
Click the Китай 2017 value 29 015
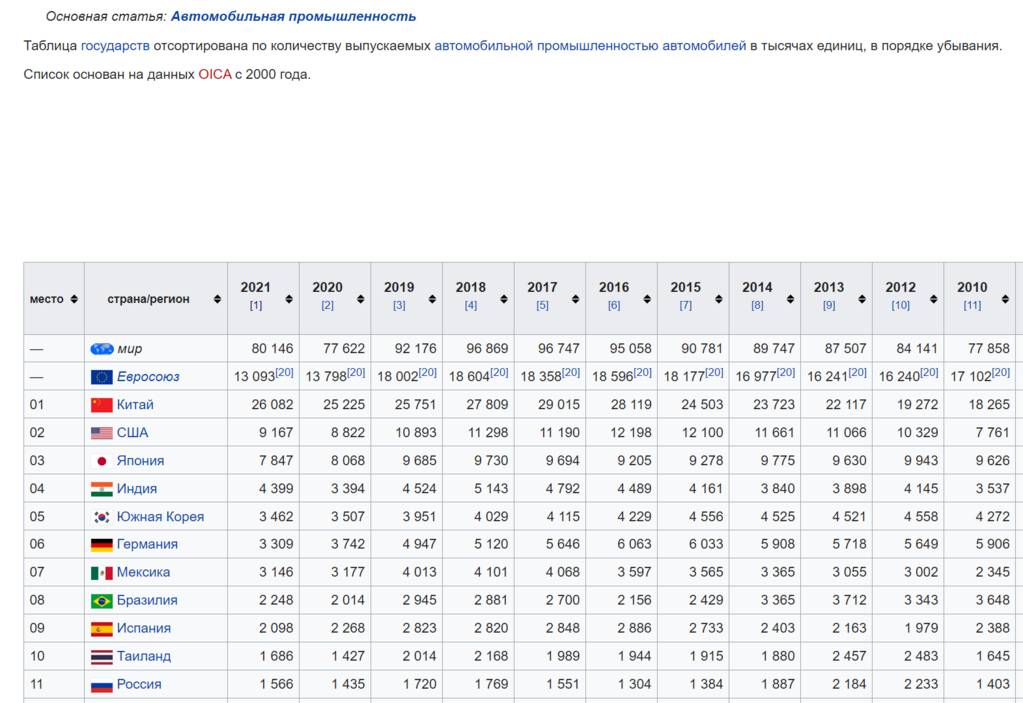tap(559, 405)
